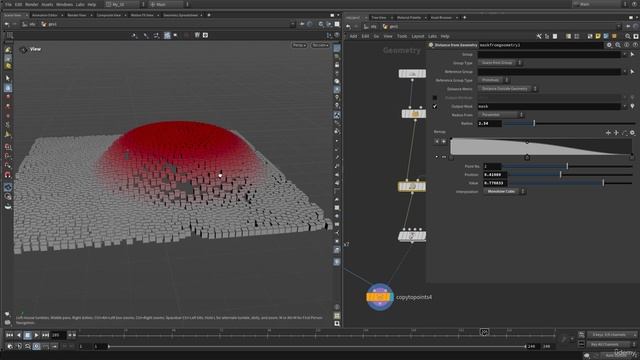Switch to the Geometry Spreadsheet tab
The width and height of the screenshot is (640, 360).
point(180,15)
